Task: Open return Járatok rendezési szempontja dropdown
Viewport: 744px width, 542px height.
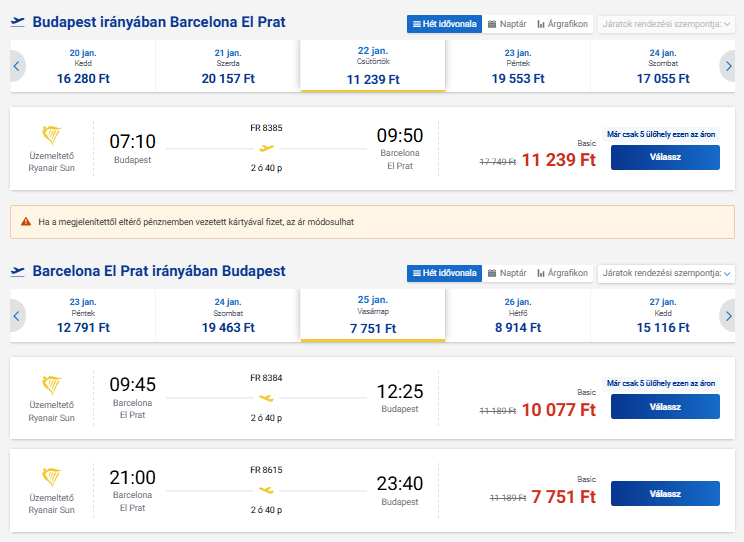Action: [665, 273]
